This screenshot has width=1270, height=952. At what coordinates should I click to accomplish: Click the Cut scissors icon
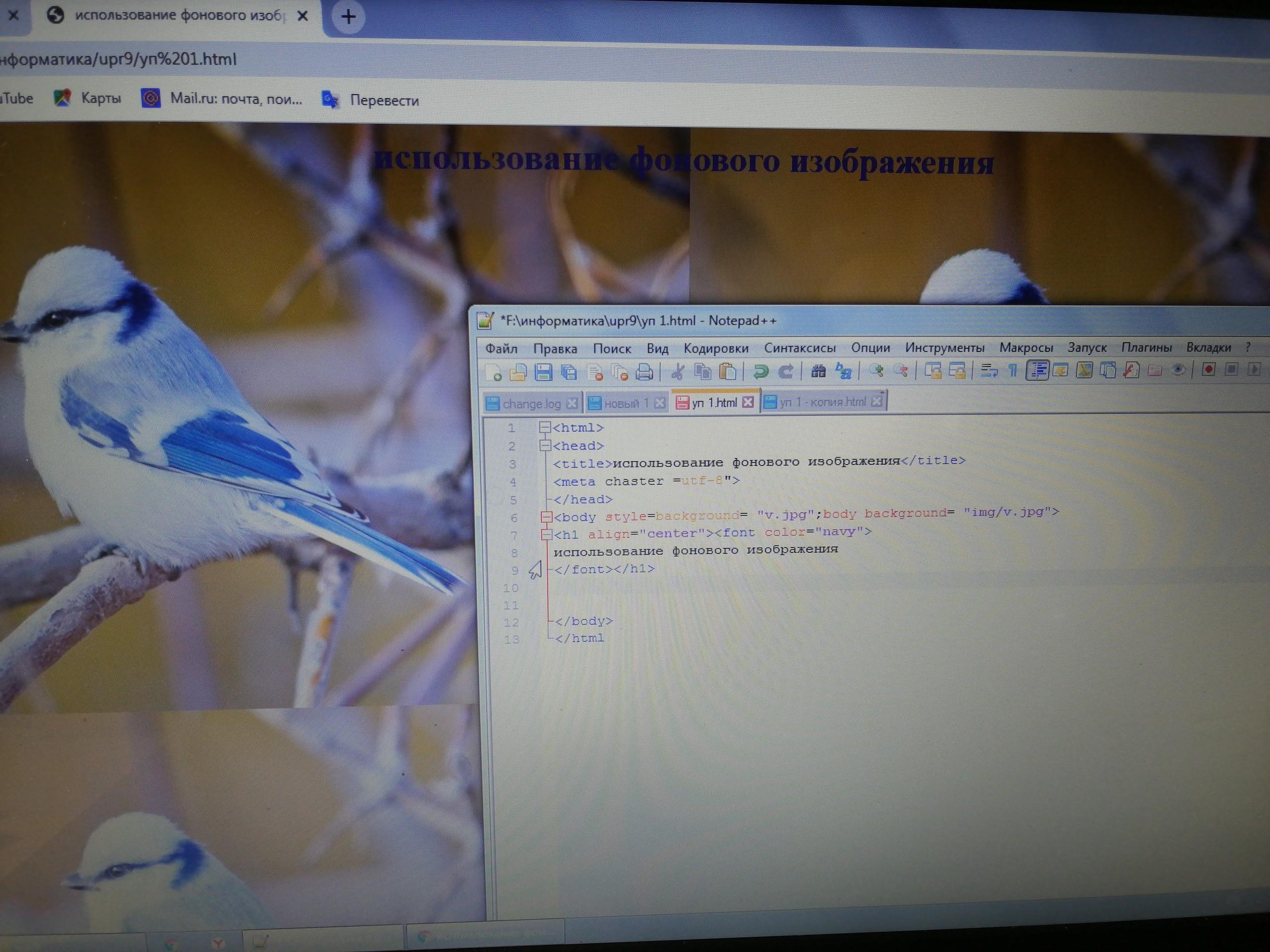tap(678, 372)
